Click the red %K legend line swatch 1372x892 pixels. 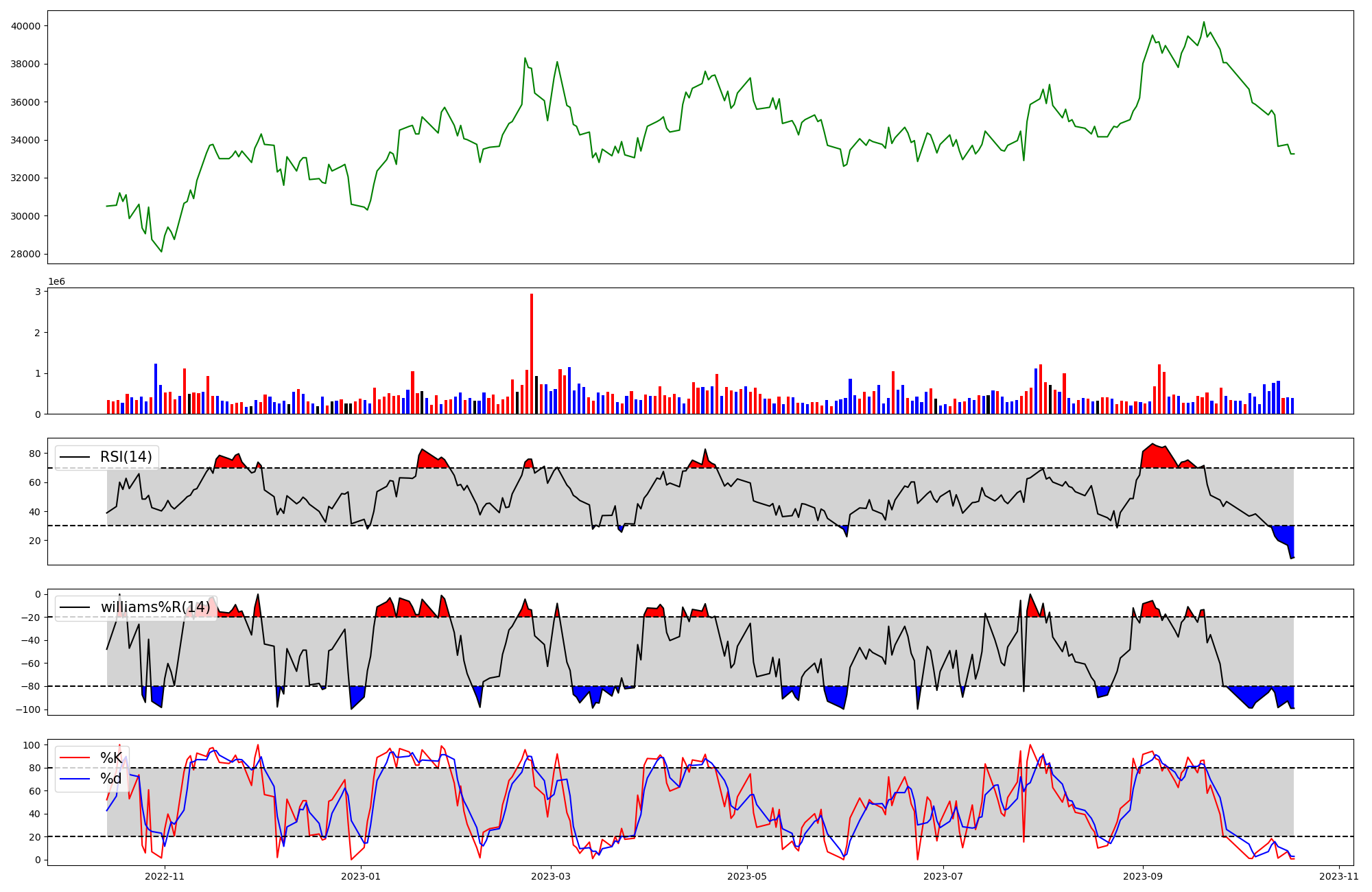tap(75, 758)
